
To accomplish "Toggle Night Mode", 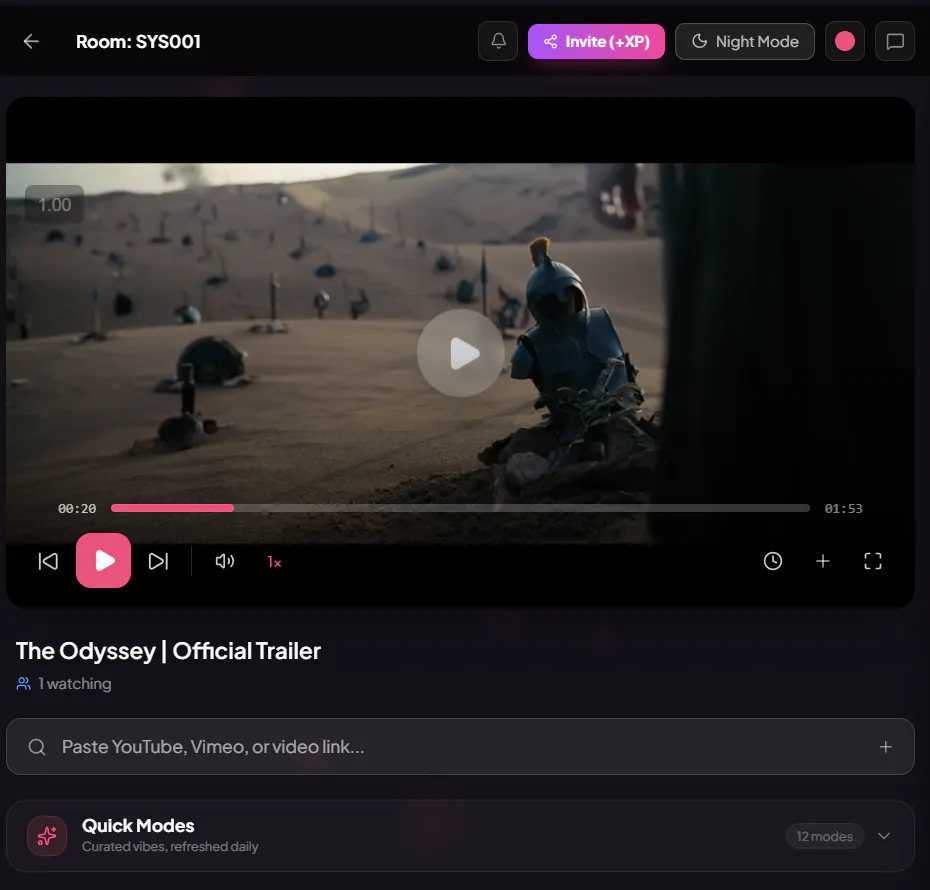I will click(x=744, y=42).
